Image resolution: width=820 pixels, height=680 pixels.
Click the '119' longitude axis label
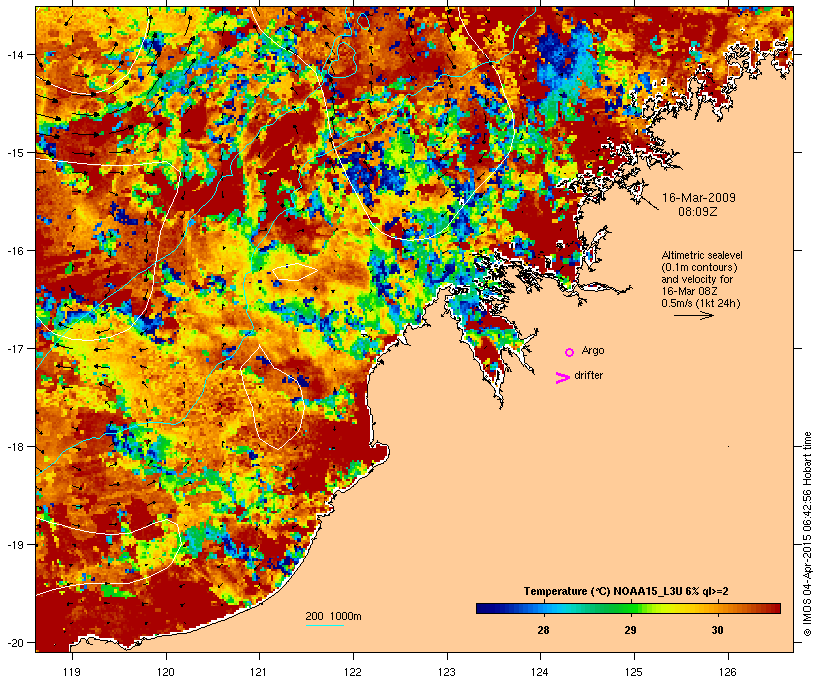tap(72, 672)
